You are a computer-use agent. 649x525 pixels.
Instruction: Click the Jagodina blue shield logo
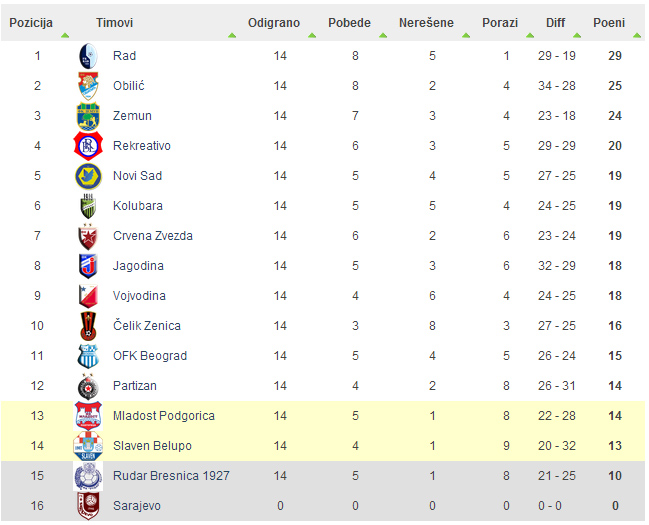point(88,266)
